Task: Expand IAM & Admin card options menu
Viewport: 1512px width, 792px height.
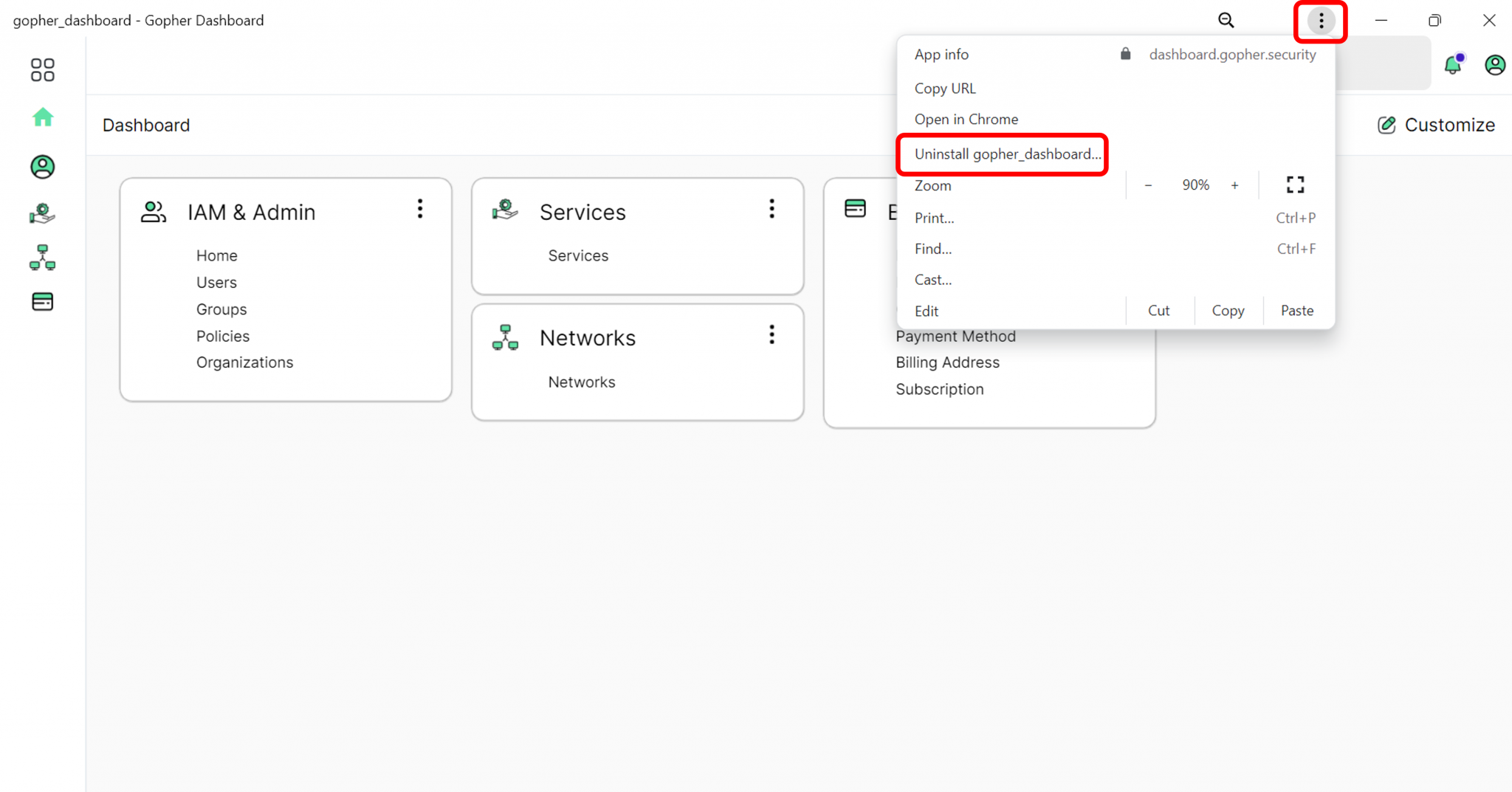Action: [x=420, y=209]
